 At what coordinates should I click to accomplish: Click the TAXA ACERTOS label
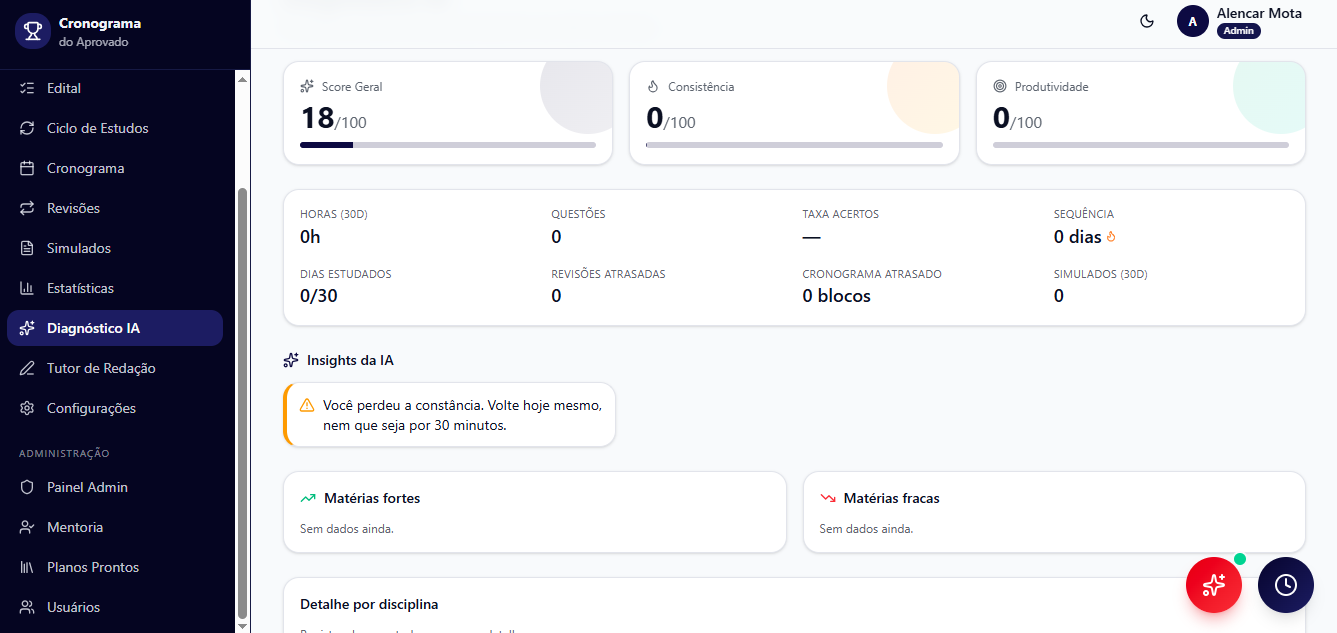coord(840,214)
